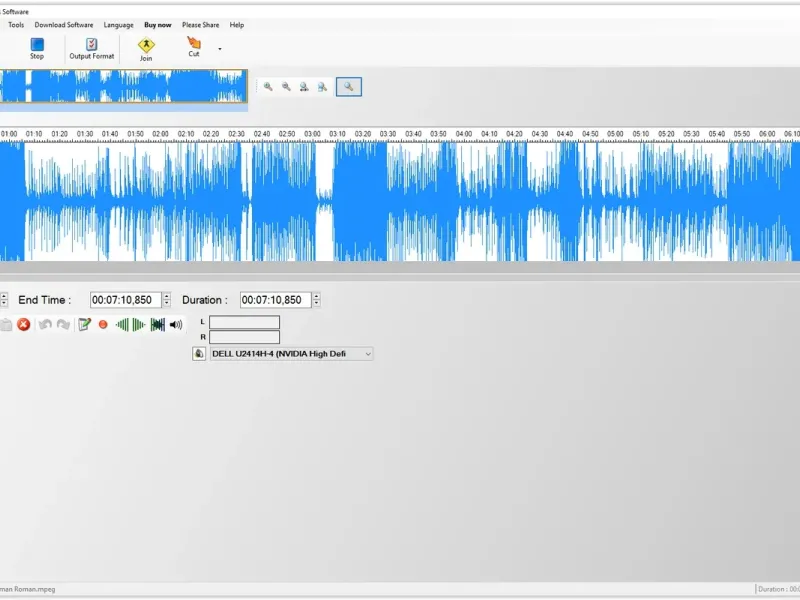The height and width of the screenshot is (600, 800).
Task: Expand the Cut dropdown arrow
Action: coord(220,48)
